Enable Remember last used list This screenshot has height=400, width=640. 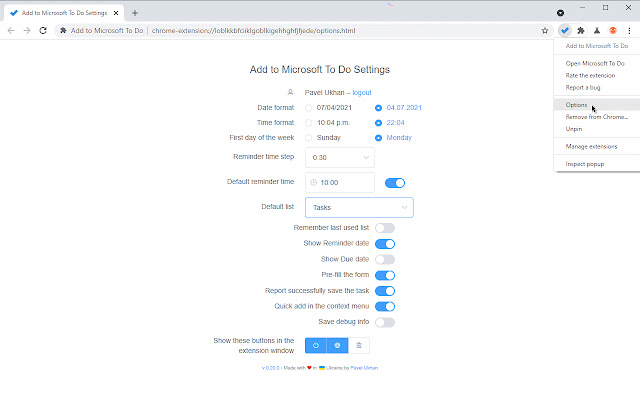tap(385, 228)
